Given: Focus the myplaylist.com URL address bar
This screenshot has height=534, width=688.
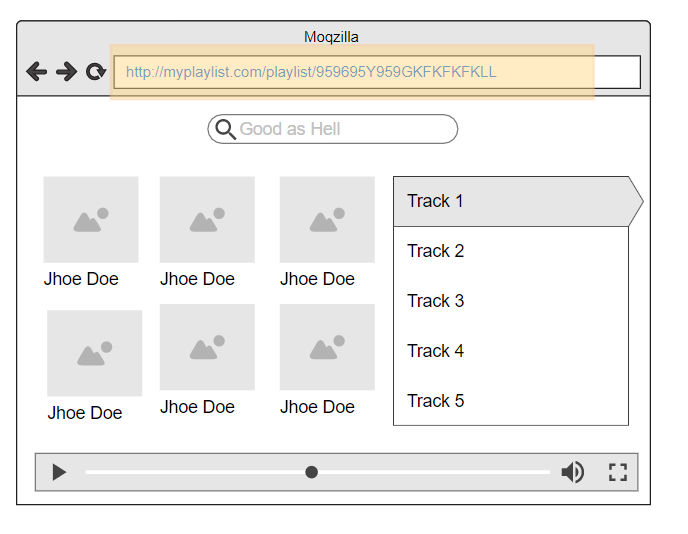Looking at the screenshot, I should 377,72.
